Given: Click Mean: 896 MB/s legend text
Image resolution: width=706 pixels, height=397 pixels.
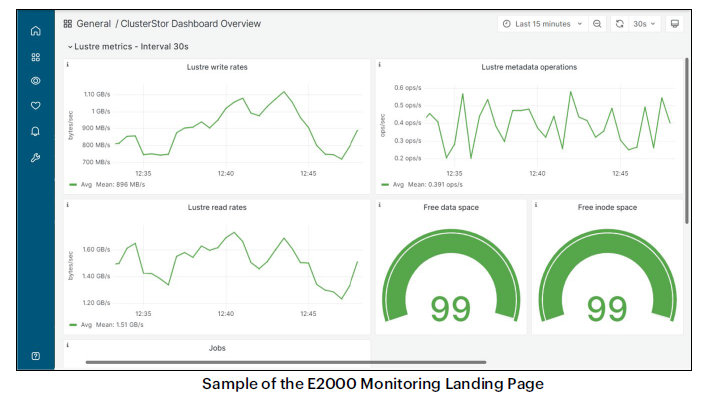Looking at the screenshot, I should click(120, 185).
